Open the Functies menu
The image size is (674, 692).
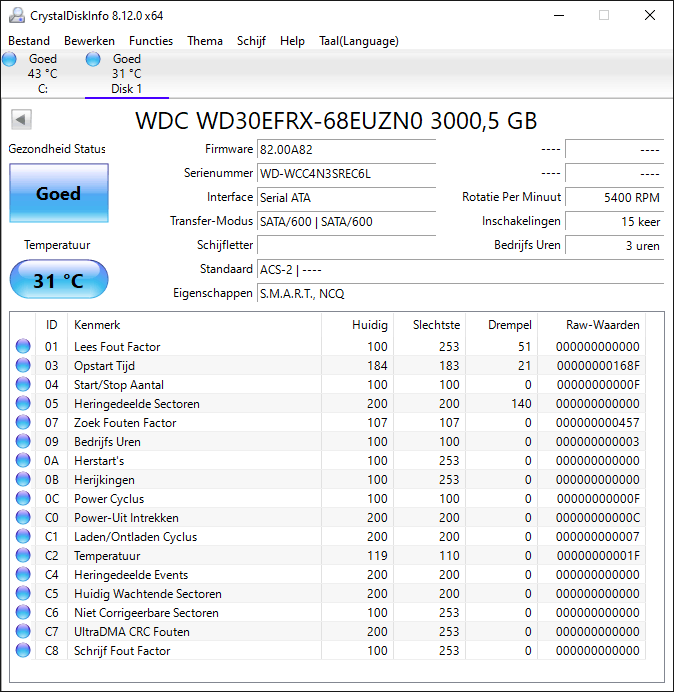coord(151,41)
